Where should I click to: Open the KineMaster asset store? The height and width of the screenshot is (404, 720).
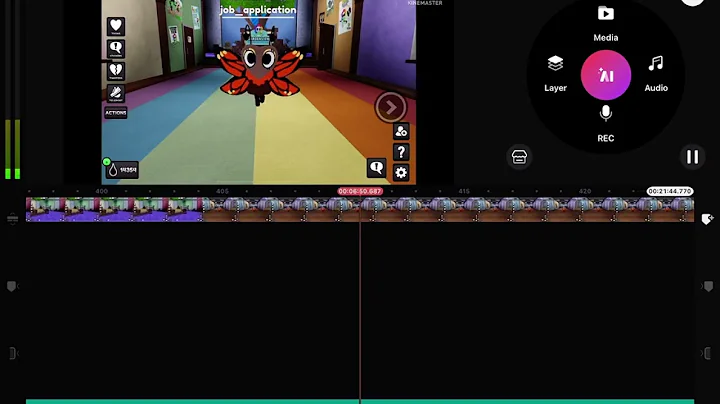click(x=519, y=157)
